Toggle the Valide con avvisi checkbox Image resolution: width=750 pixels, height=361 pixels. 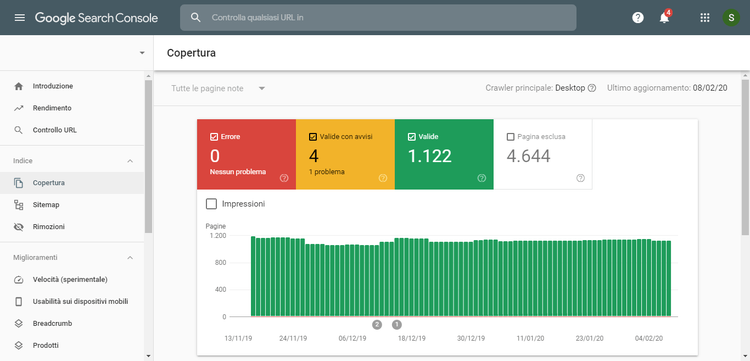click(x=313, y=137)
